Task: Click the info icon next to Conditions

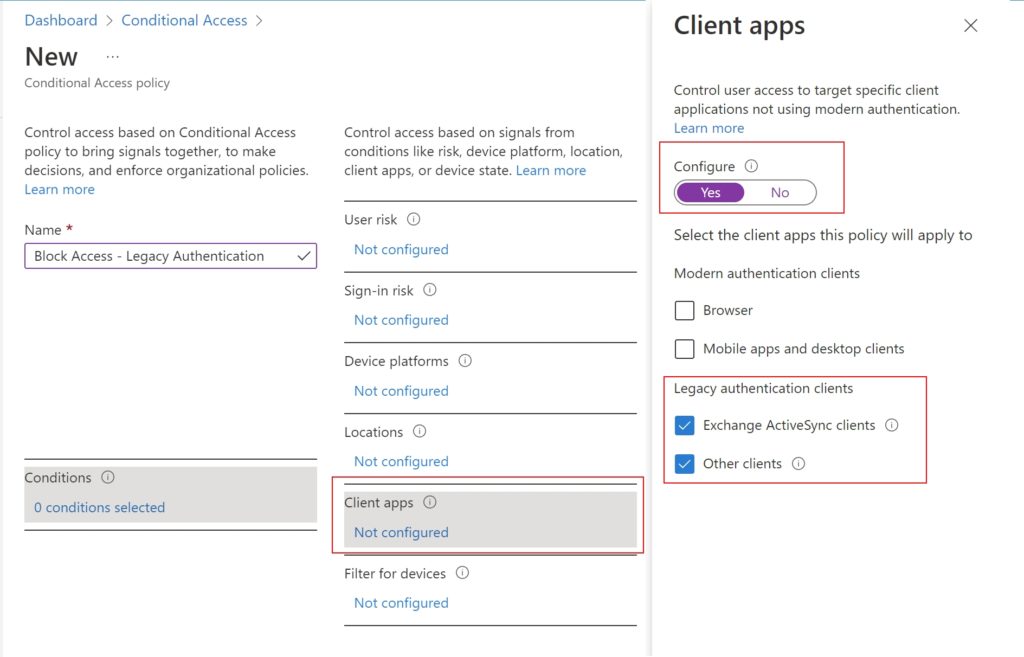Action: coord(108,477)
